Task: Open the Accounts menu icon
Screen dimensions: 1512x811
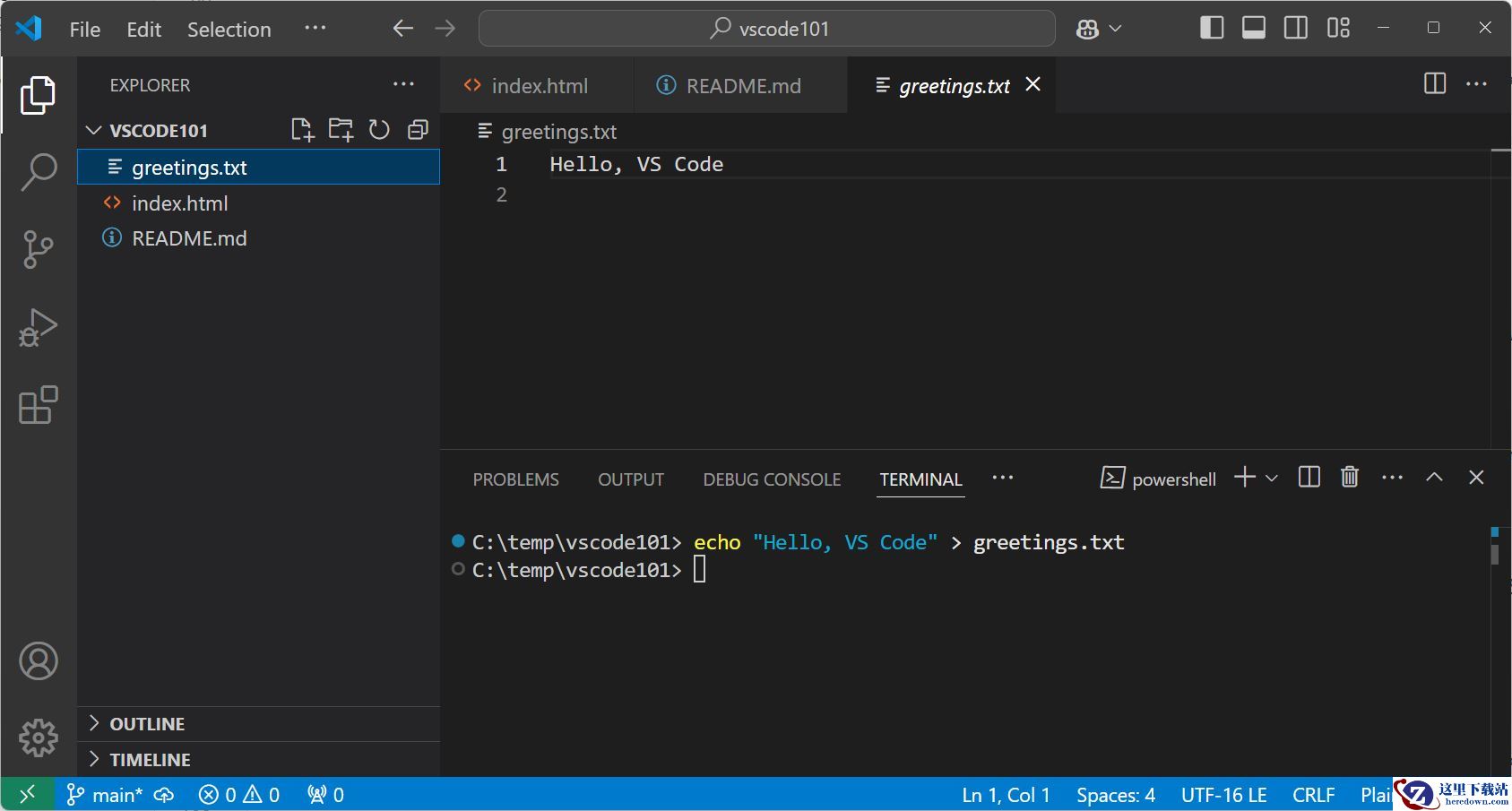Action: (x=39, y=661)
